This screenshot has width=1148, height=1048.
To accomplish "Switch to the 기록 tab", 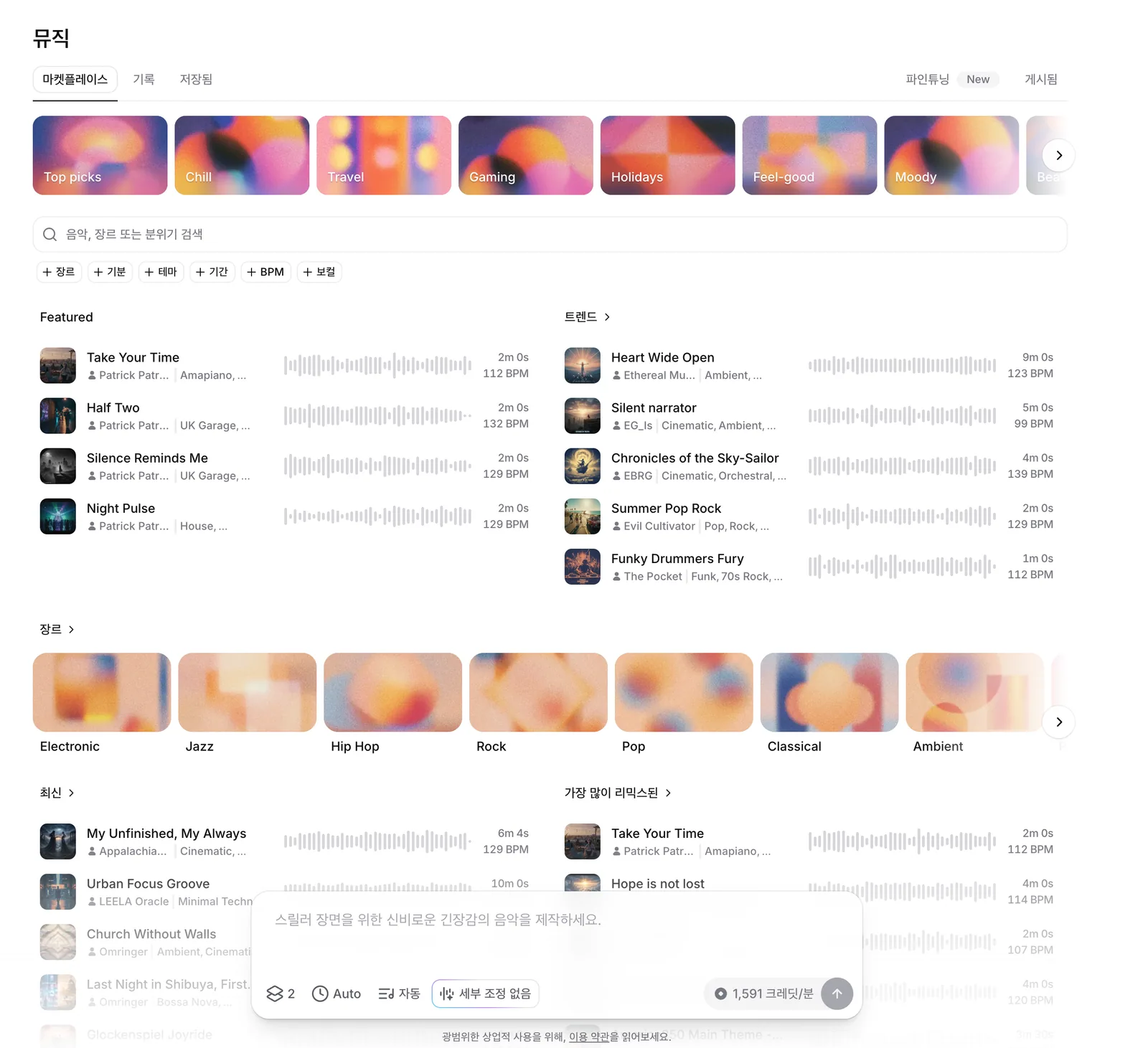I will point(143,80).
